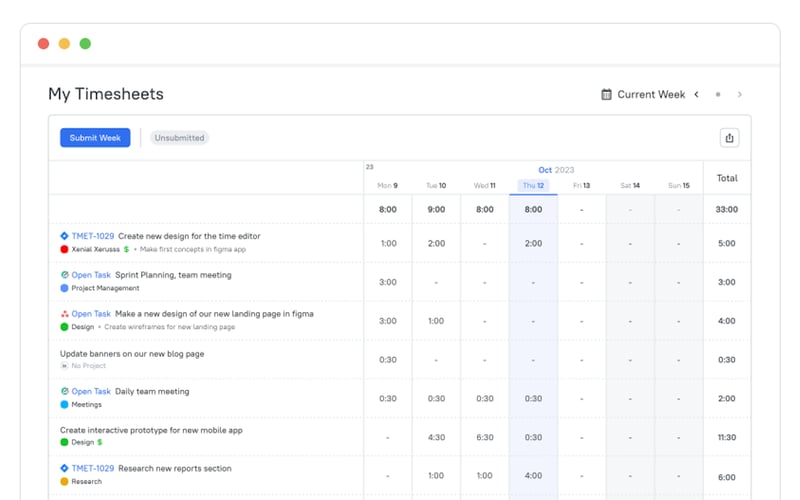The image size is (800, 500).
Task: Edit Wednesday 6:30 entry for interactive prototype
Action: point(484,437)
